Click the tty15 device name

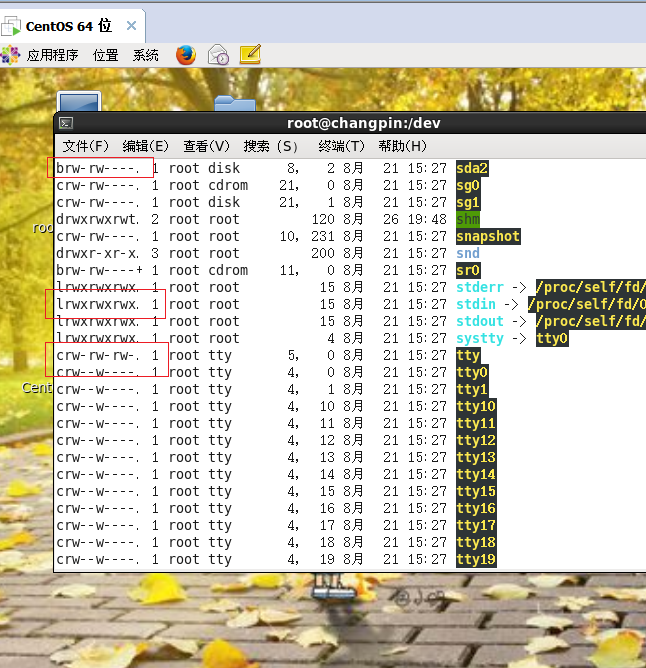click(476, 492)
